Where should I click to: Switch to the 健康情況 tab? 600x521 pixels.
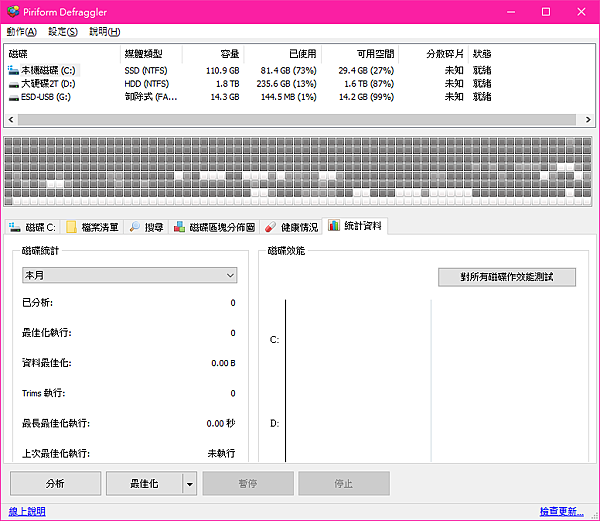291,227
